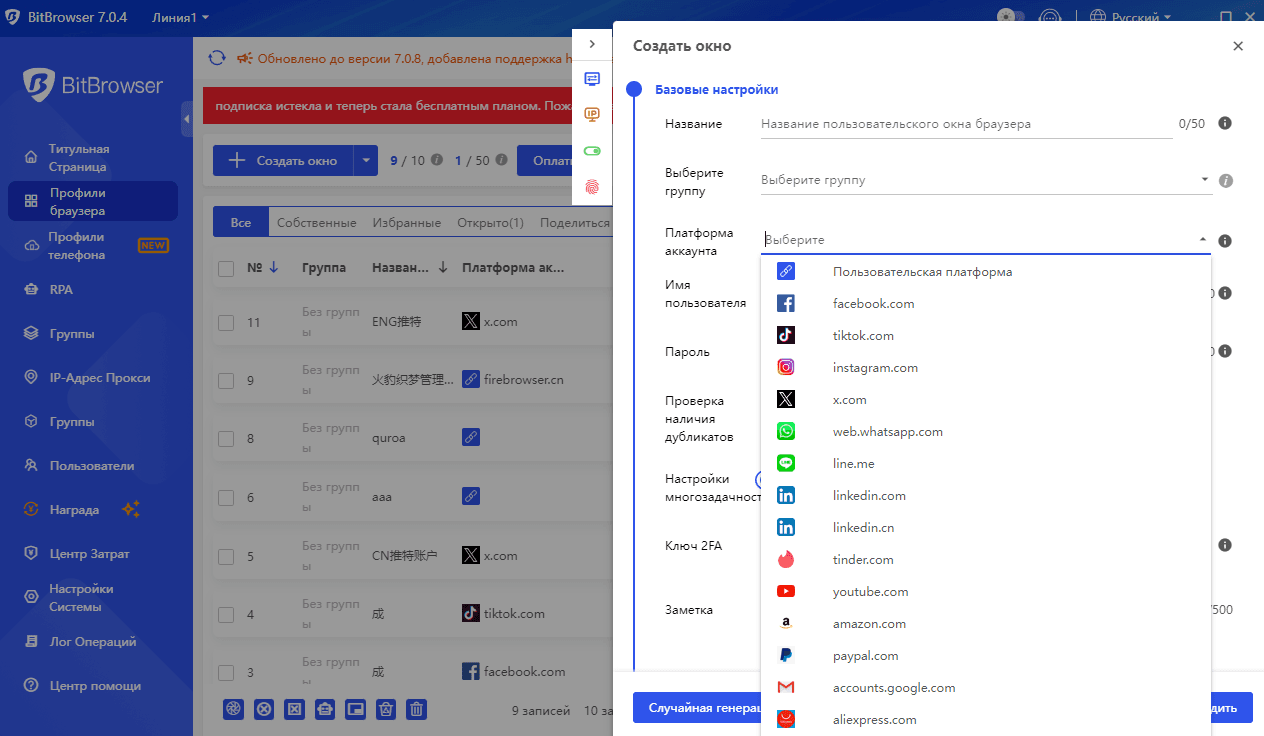Check the select-all checkbox in table header

[226, 268]
